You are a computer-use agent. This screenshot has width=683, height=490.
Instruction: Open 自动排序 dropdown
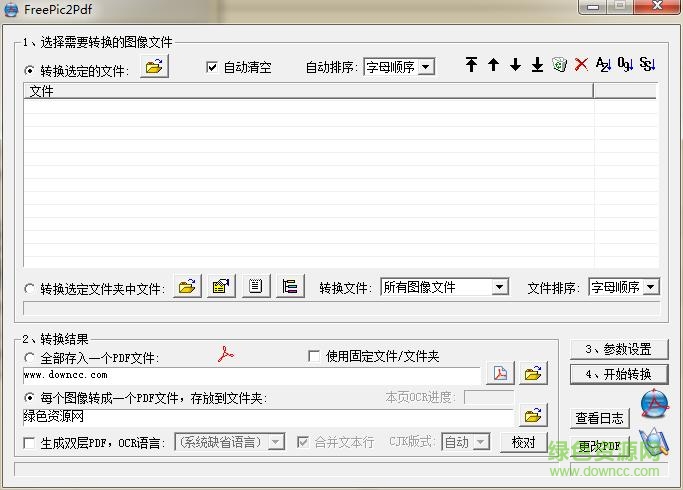(x=399, y=67)
